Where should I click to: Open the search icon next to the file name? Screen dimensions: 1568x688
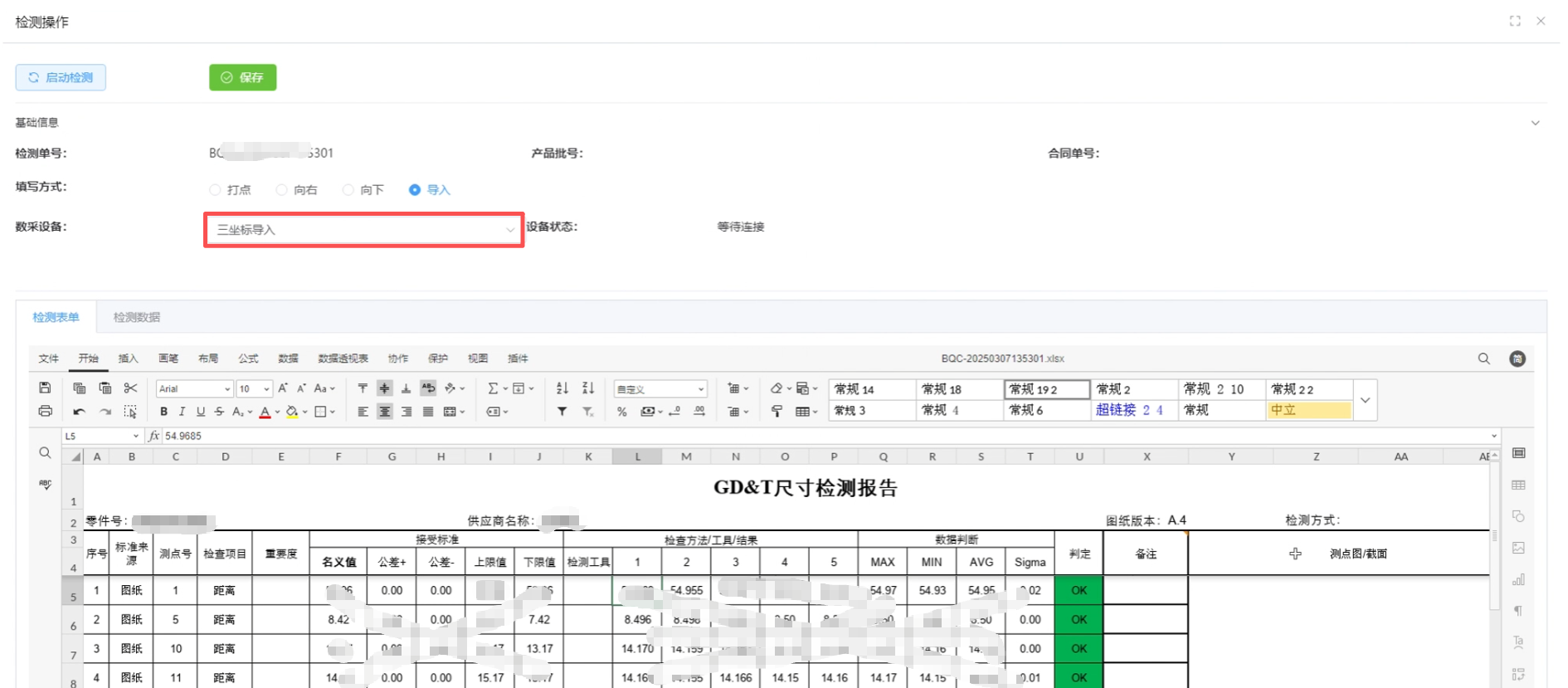(1483, 359)
